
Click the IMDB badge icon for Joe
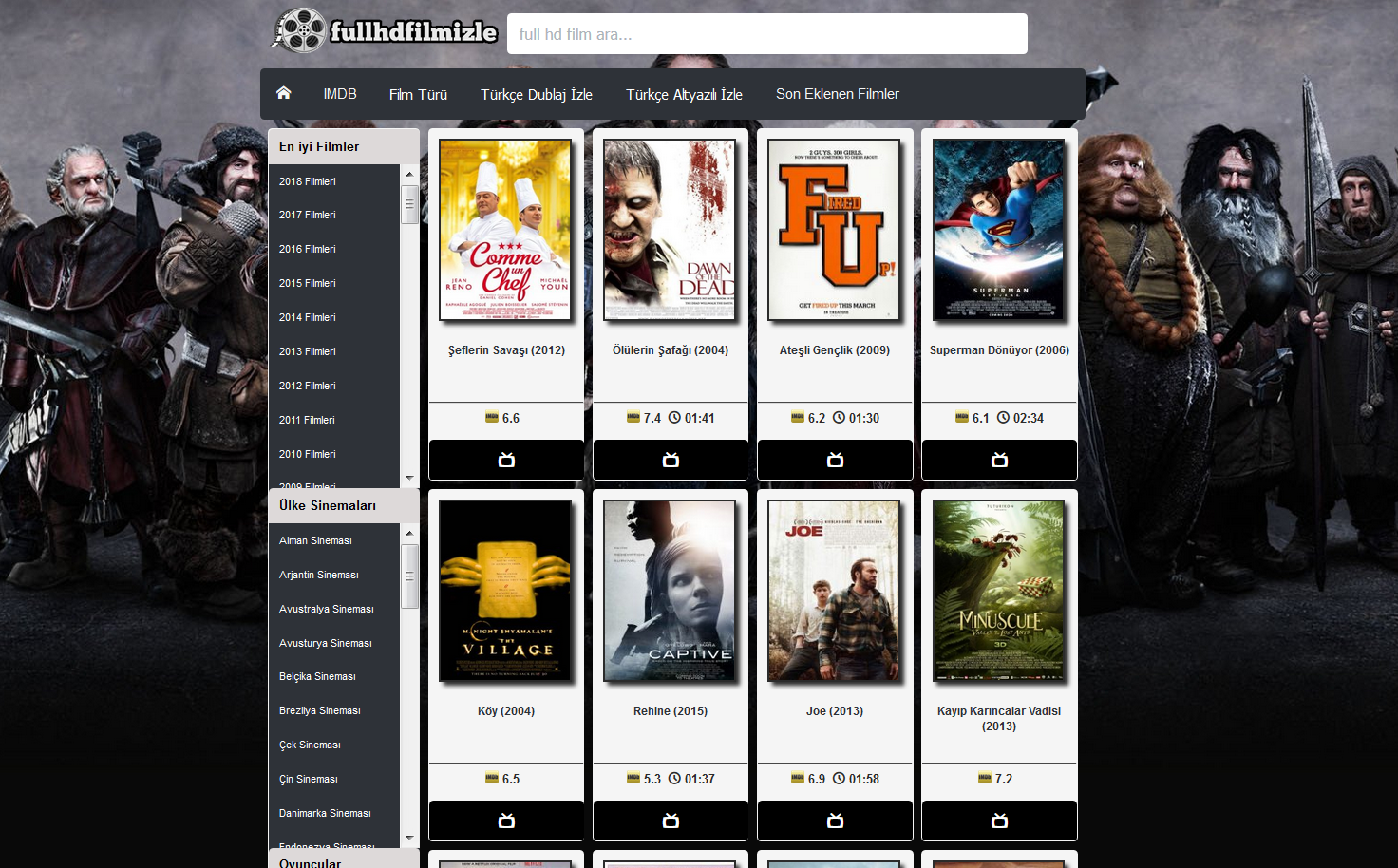pyautogui.click(x=798, y=778)
